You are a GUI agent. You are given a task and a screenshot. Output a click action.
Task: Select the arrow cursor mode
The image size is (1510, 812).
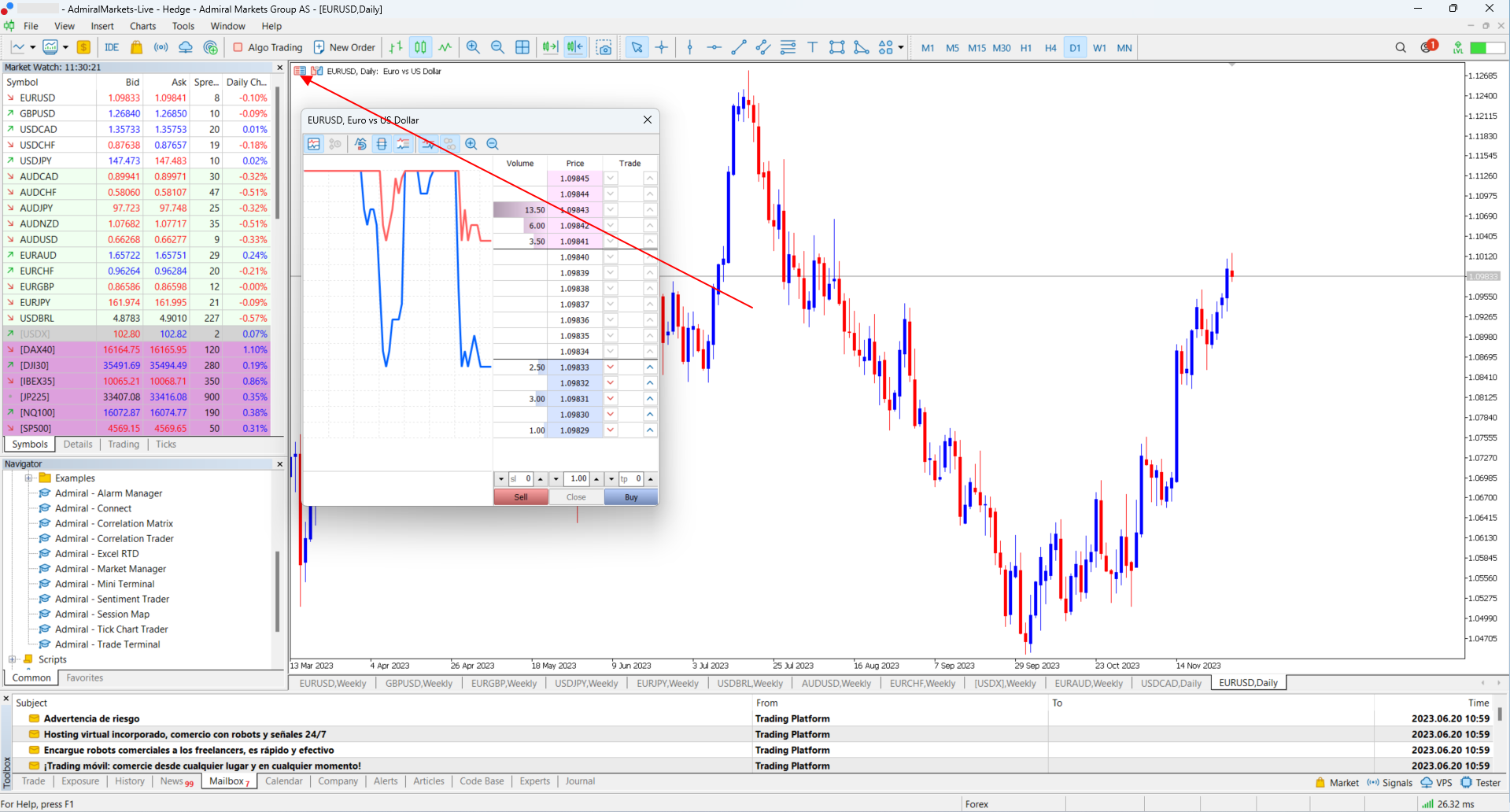pos(637,47)
